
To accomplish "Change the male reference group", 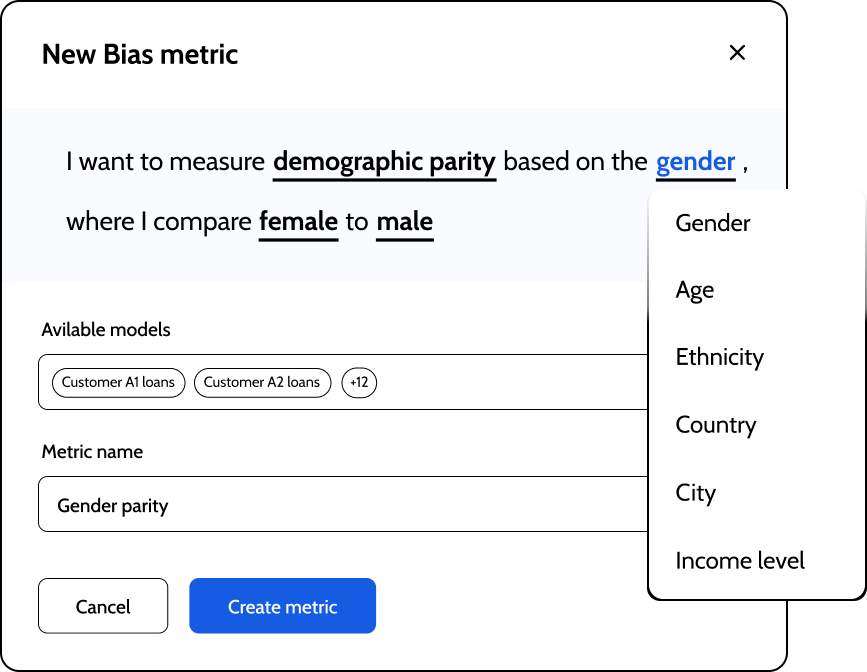I will pos(404,221).
